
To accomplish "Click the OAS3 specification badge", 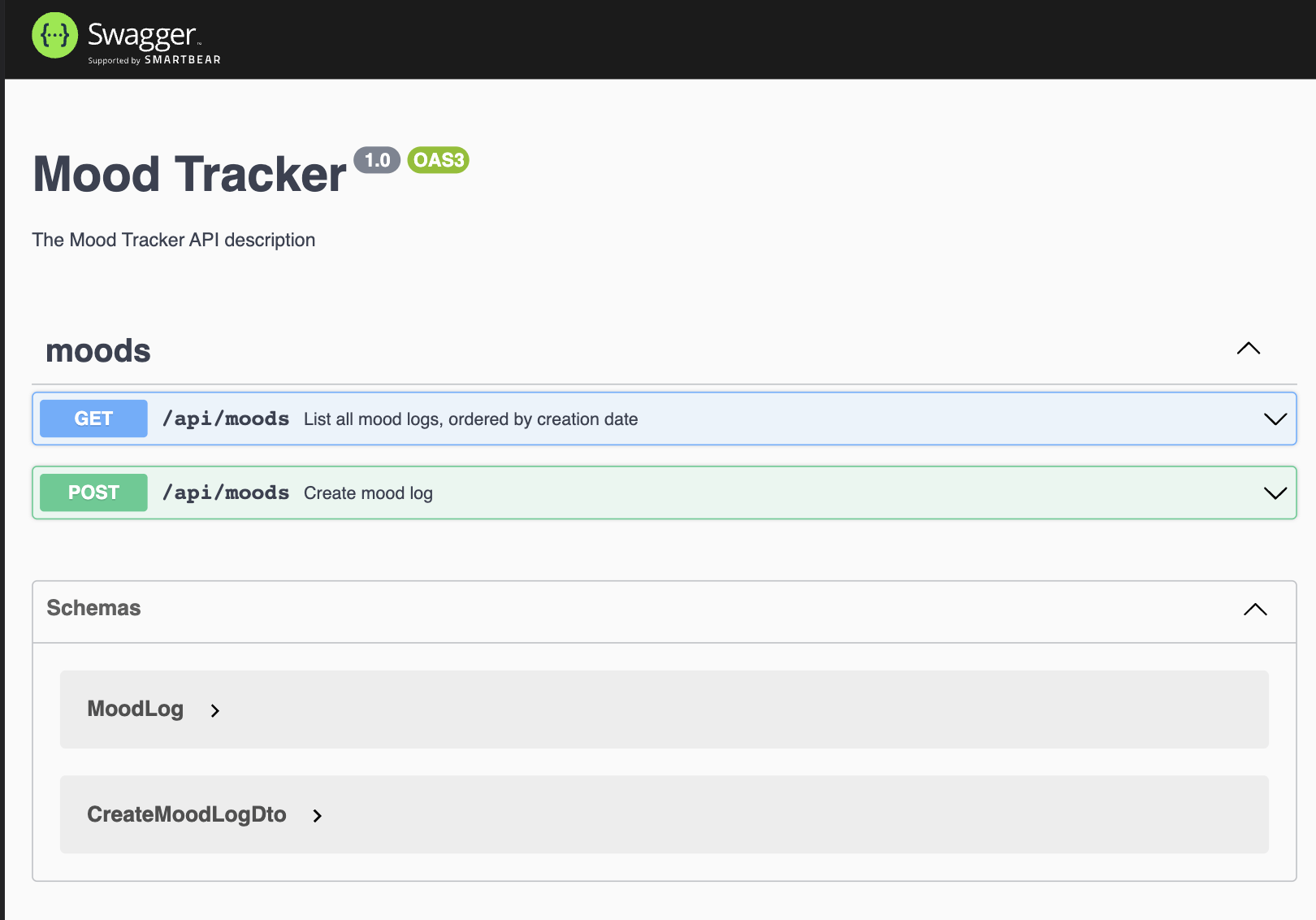I will (438, 160).
